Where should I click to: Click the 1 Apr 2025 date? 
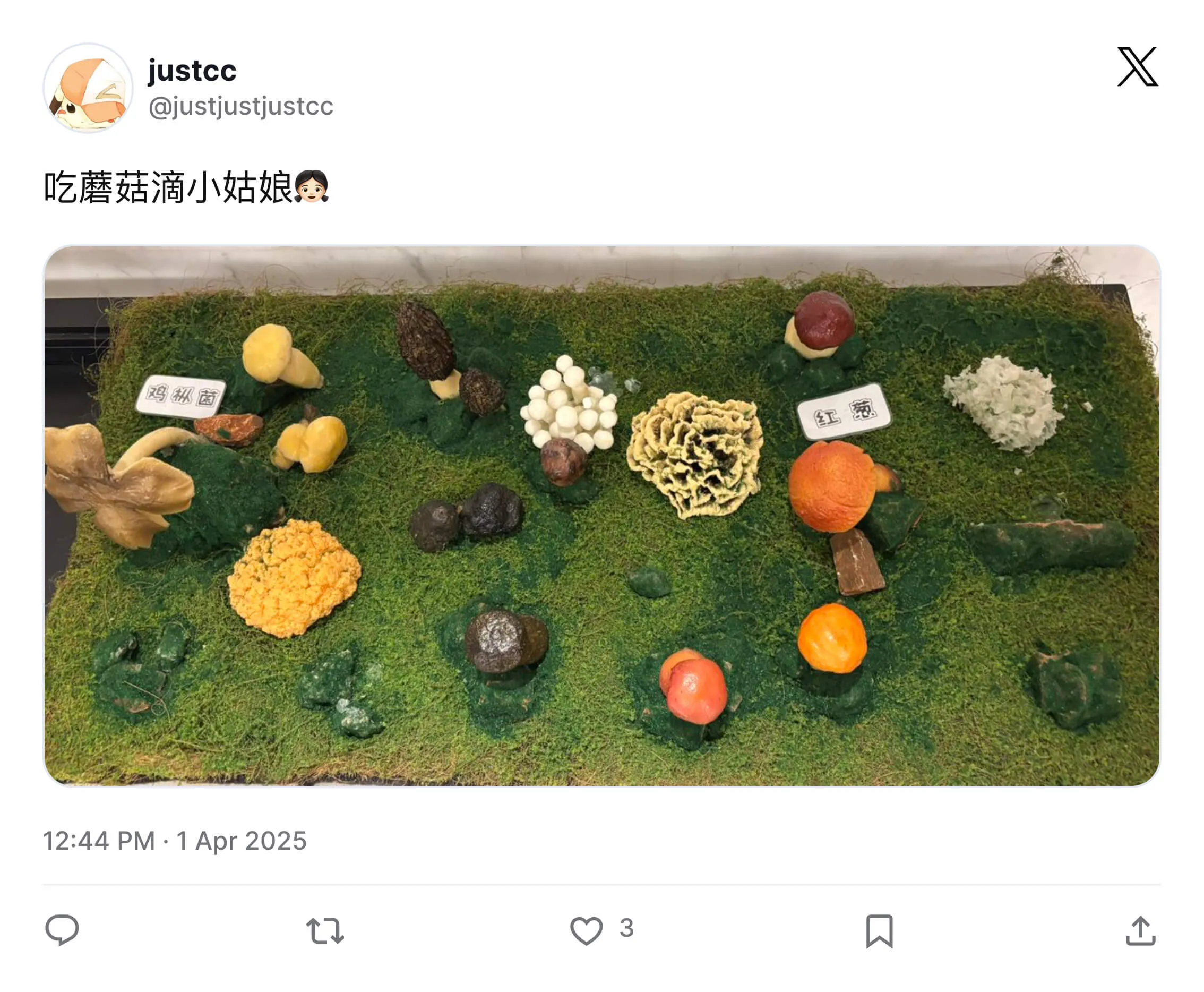(x=242, y=841)
